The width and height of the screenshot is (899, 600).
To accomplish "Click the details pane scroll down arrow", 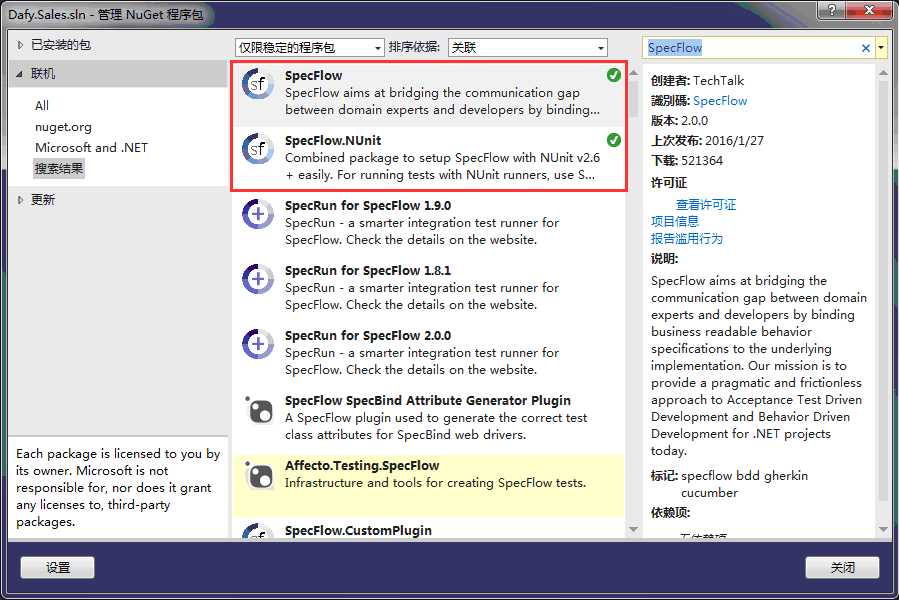I will tap(884, 529).
